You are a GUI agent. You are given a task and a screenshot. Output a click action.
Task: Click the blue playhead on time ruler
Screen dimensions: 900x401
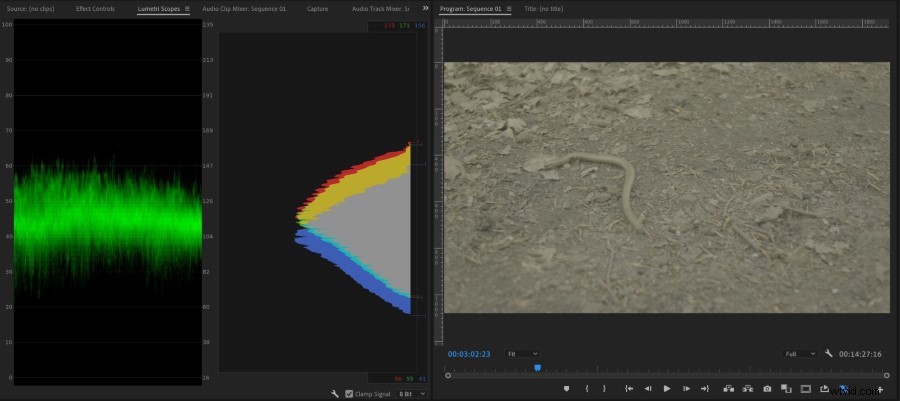(537, 368)
